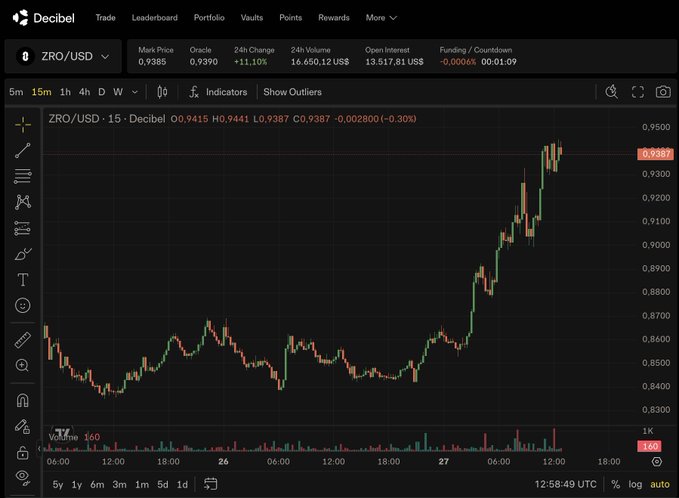Screen dimensions: 679x498
Task: Set chart range to 1m
Action: click(142, 485)
